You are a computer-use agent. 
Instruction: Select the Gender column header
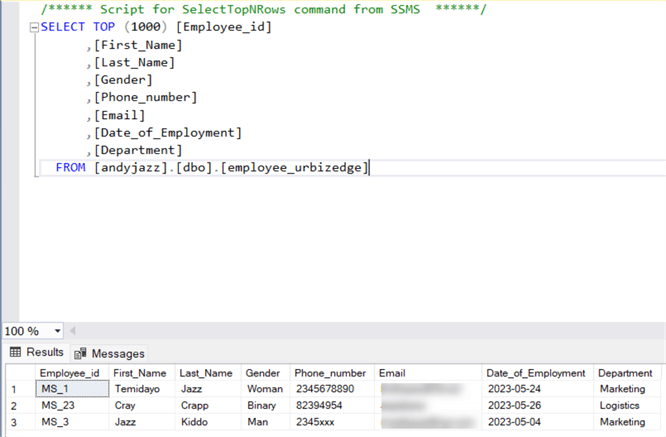pos(263,373)
